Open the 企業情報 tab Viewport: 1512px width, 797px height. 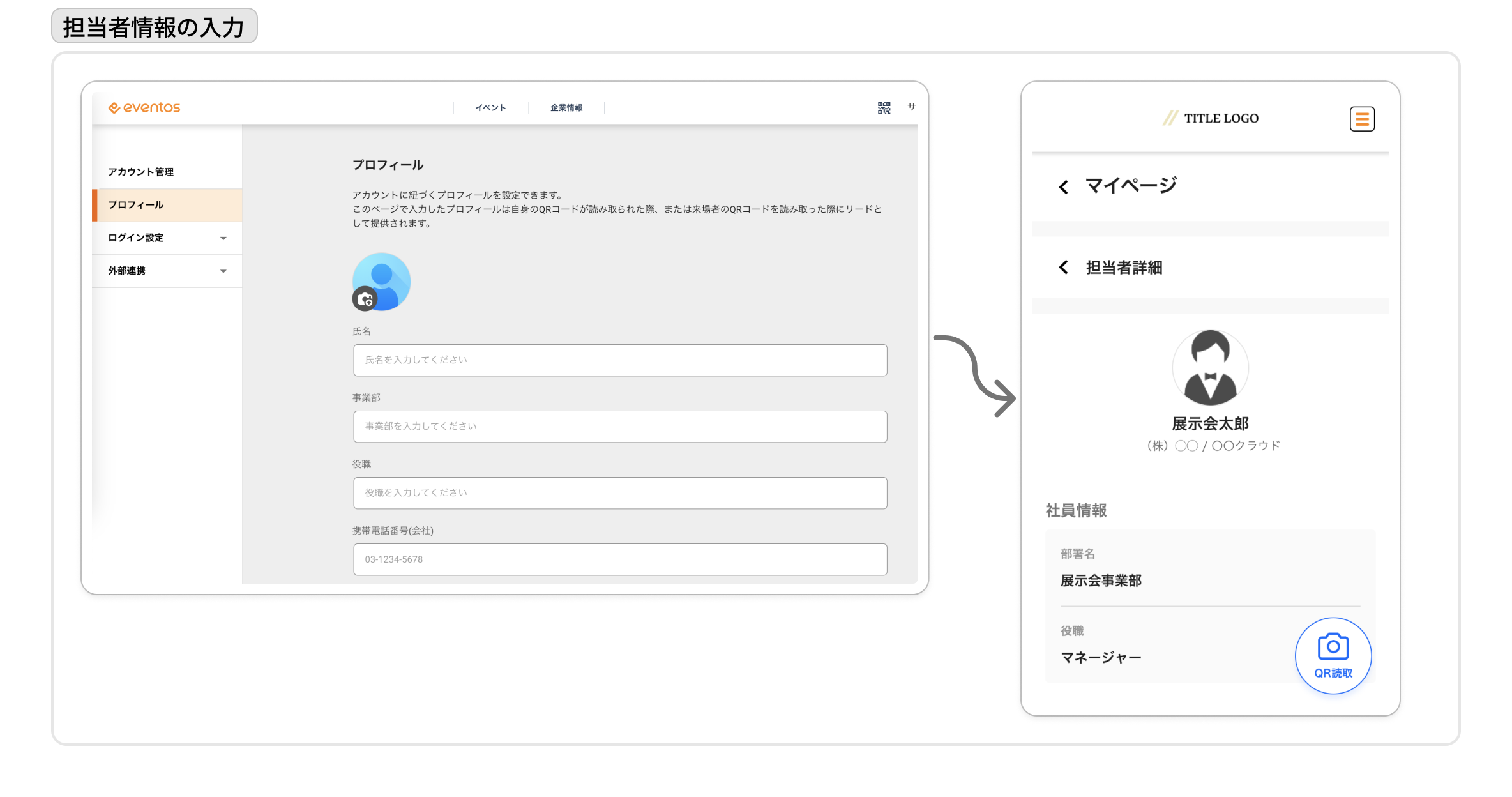tap(566, 108)
